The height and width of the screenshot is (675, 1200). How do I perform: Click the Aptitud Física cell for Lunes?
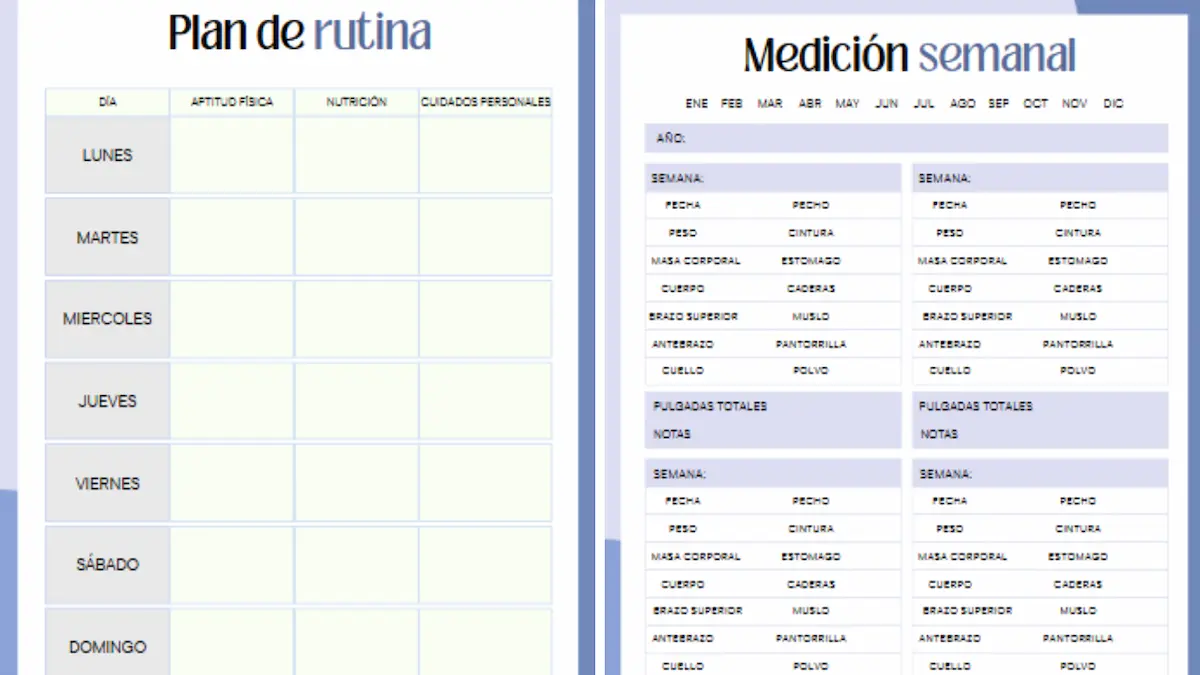(232, 155)
